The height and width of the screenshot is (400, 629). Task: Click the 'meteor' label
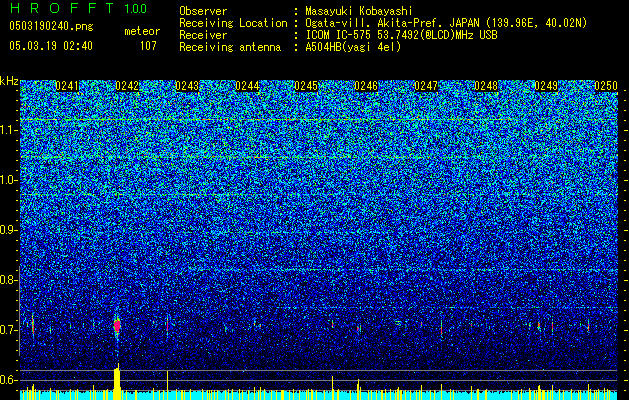[142, 31]
